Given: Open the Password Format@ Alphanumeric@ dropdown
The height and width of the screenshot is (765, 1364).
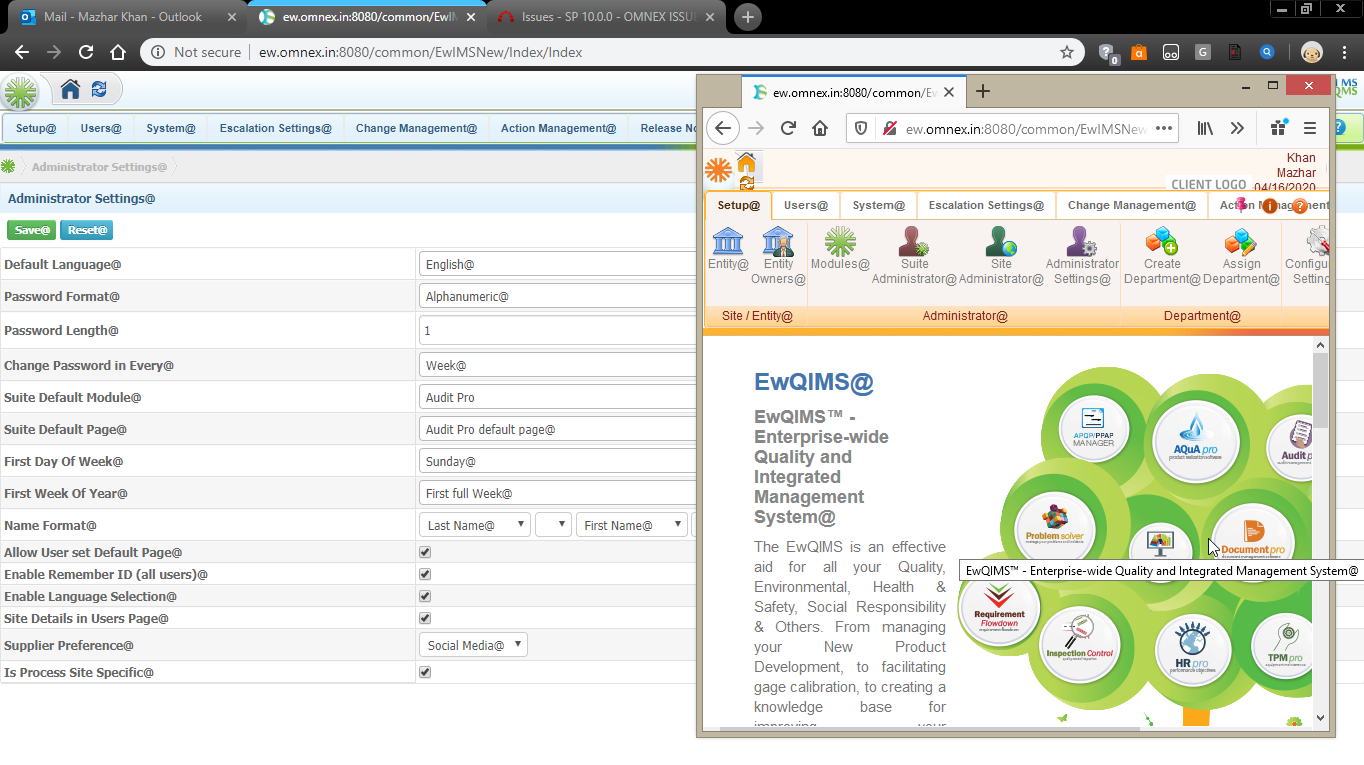Looking at the screenshot, I should 557,297.
